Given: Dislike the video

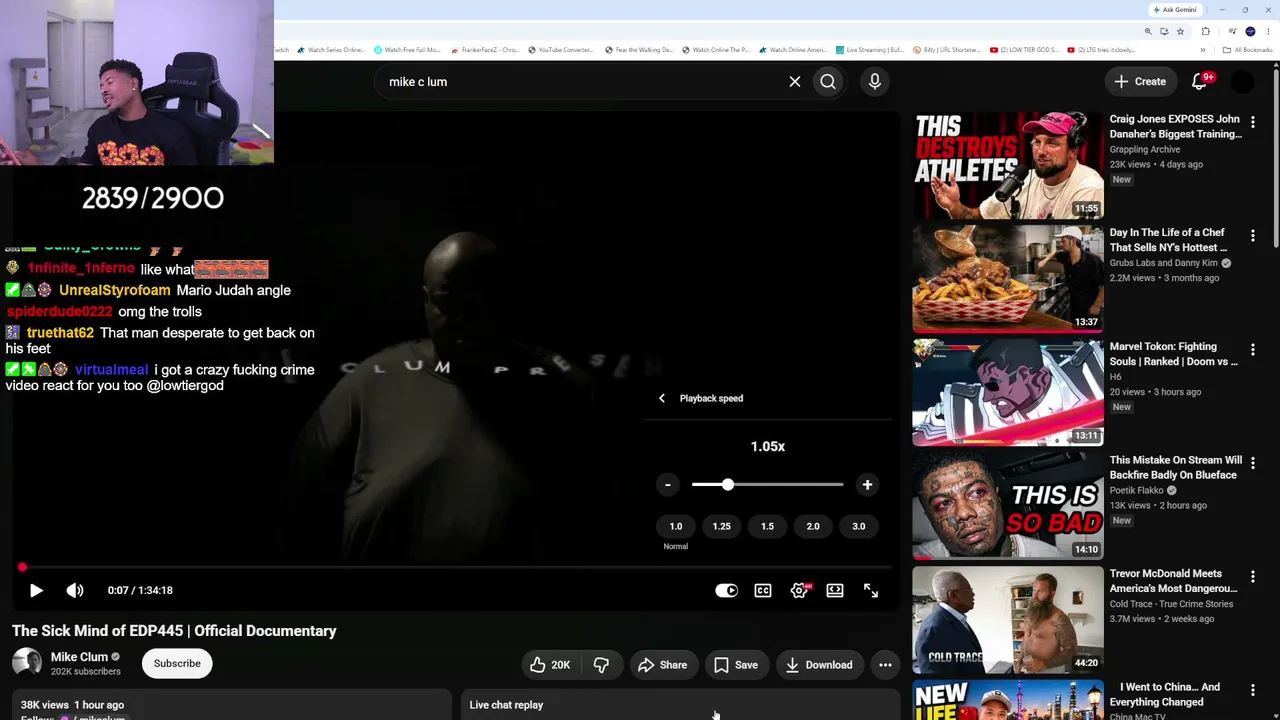Looking at the screenshot, I should [x=601, y=665].
